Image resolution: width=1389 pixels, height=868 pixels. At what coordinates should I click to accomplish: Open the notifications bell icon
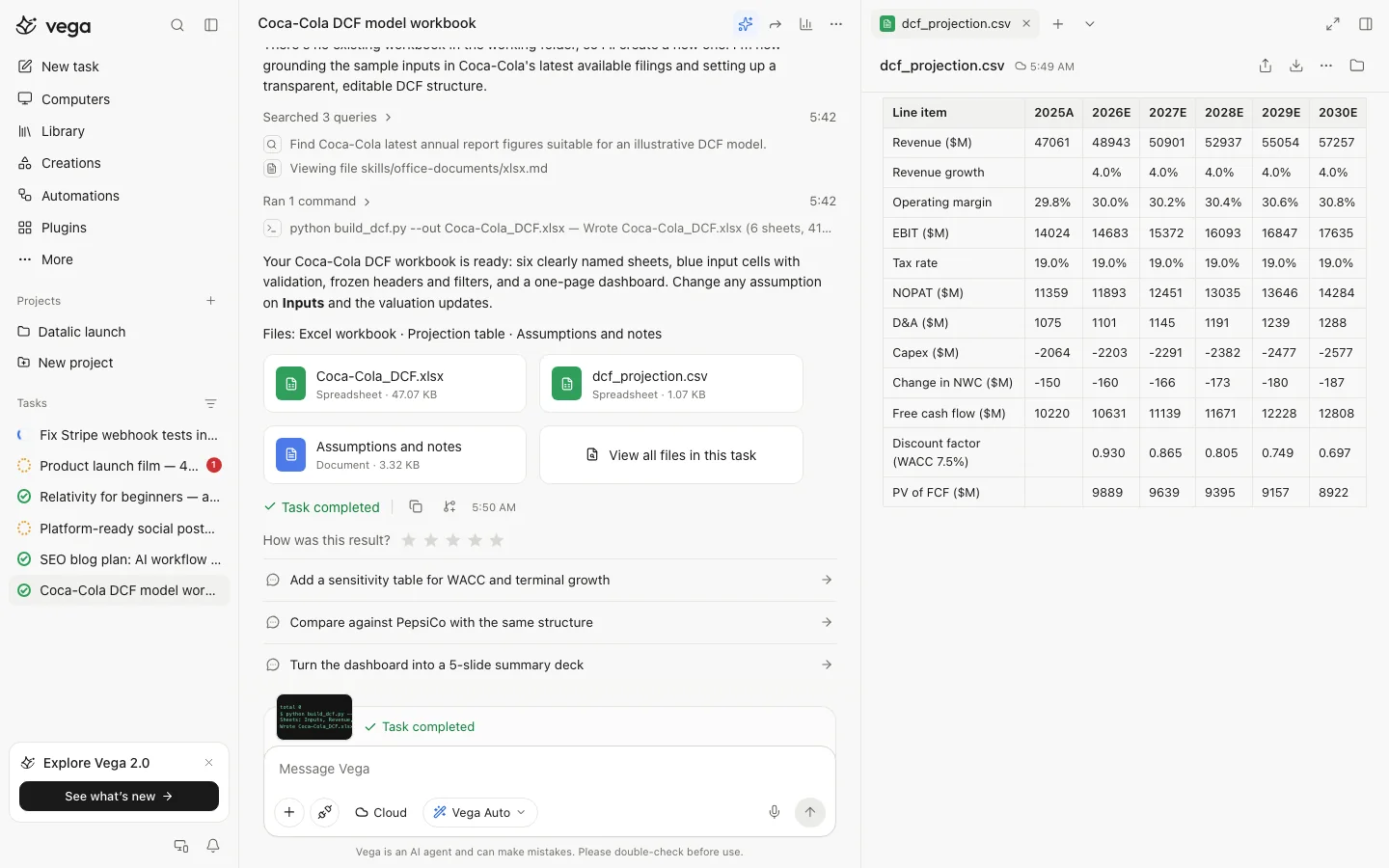[213, 846]
